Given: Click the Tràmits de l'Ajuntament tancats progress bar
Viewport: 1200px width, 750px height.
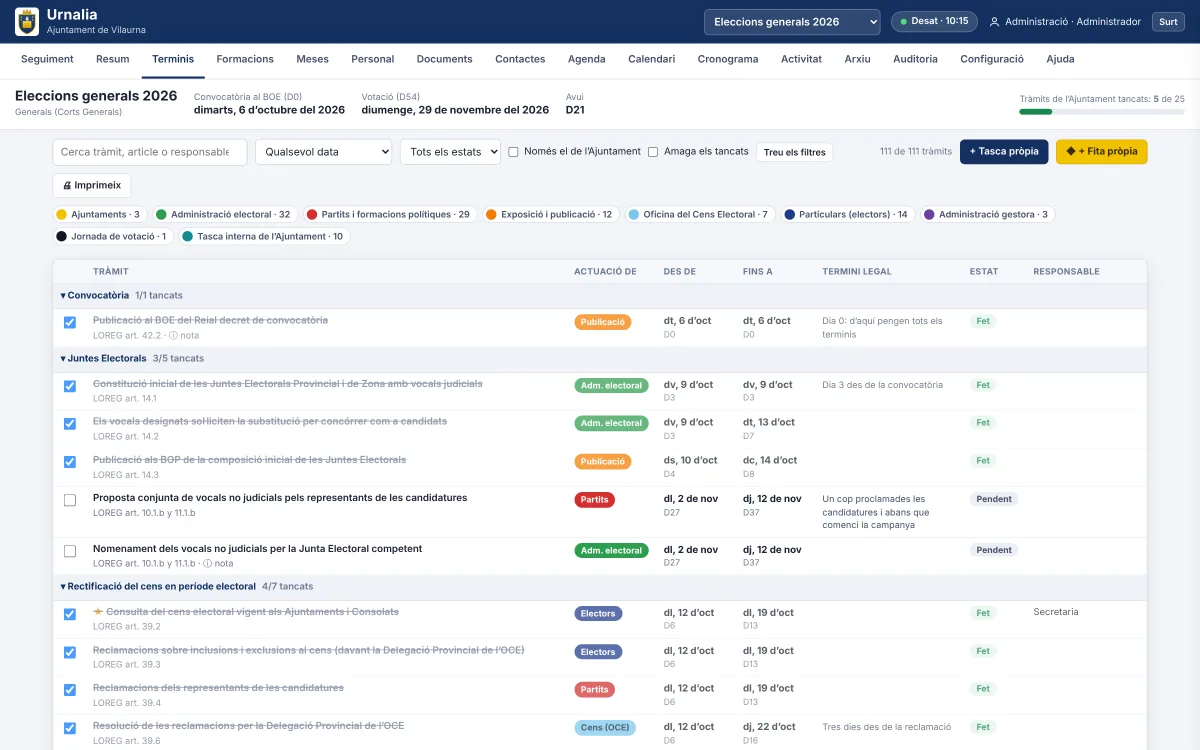Looking at the screenshot, I should coord(1102,112).
